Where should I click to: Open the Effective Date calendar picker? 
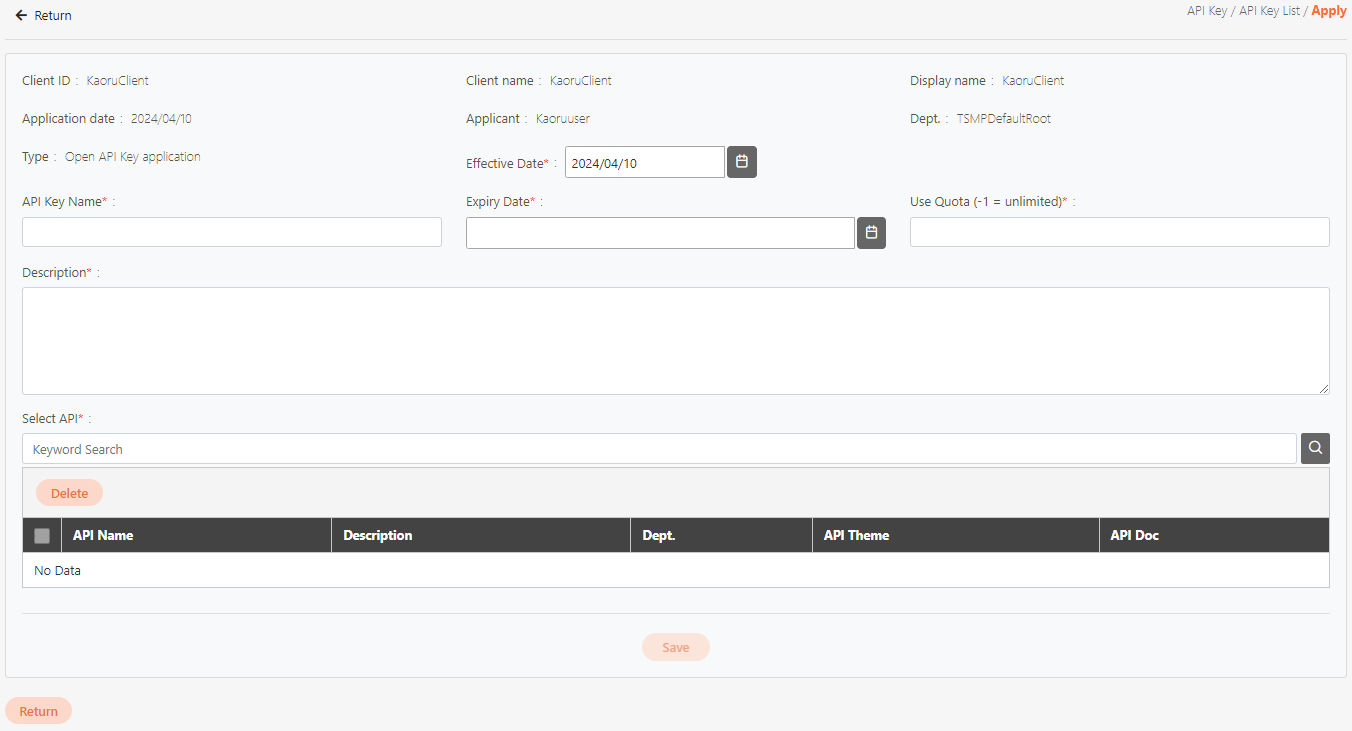tap(741, 162)
